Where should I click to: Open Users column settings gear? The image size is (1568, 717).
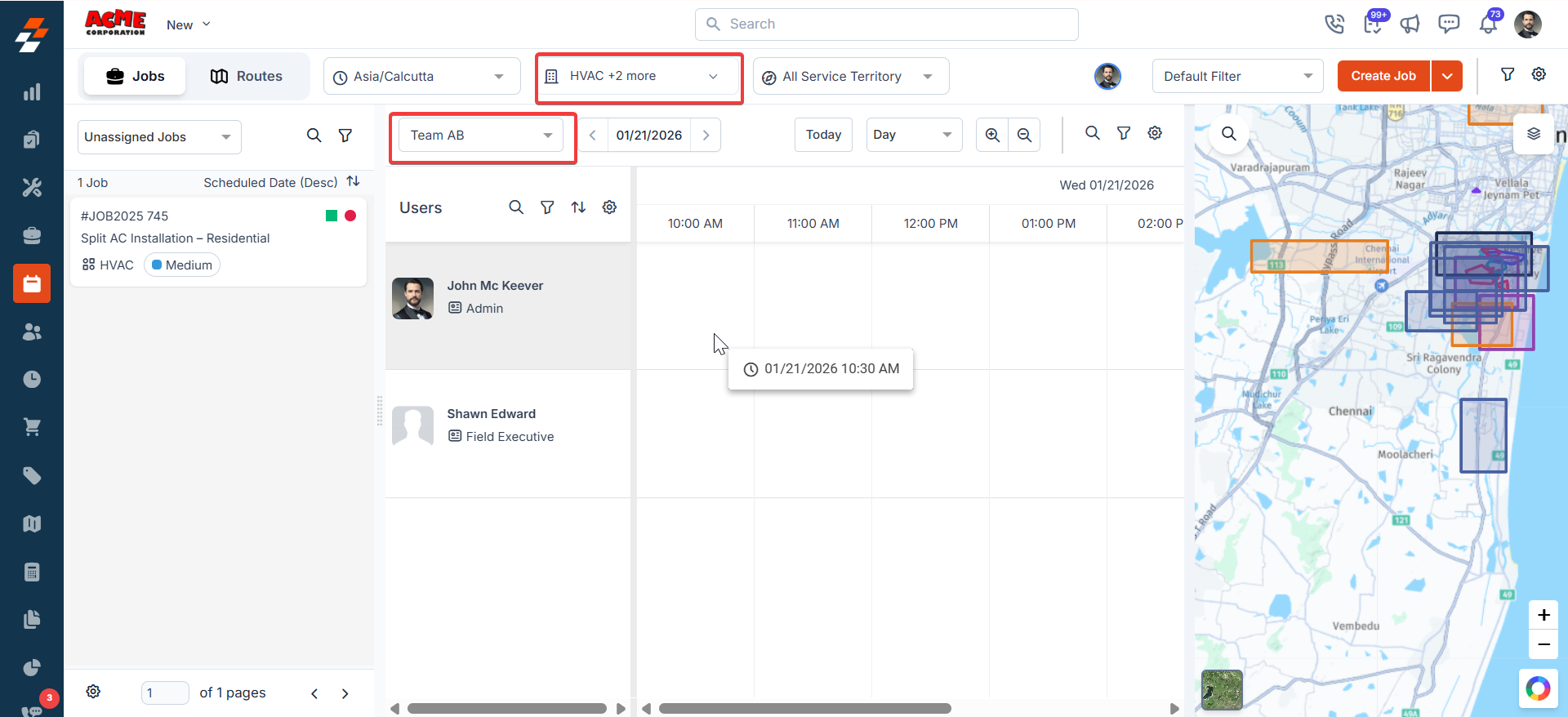click(x=609, y=207)
